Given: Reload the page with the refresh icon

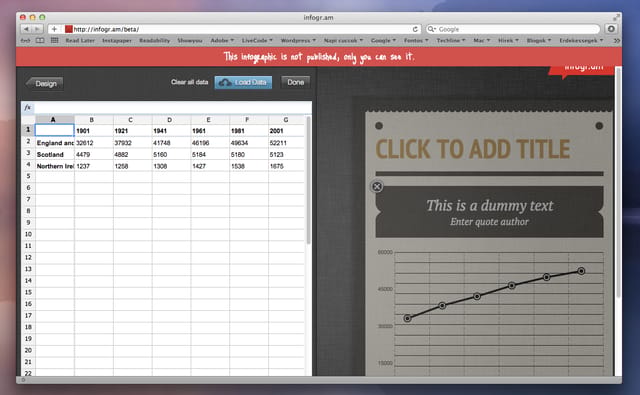Looking at the screenshot, I should 415,29.
